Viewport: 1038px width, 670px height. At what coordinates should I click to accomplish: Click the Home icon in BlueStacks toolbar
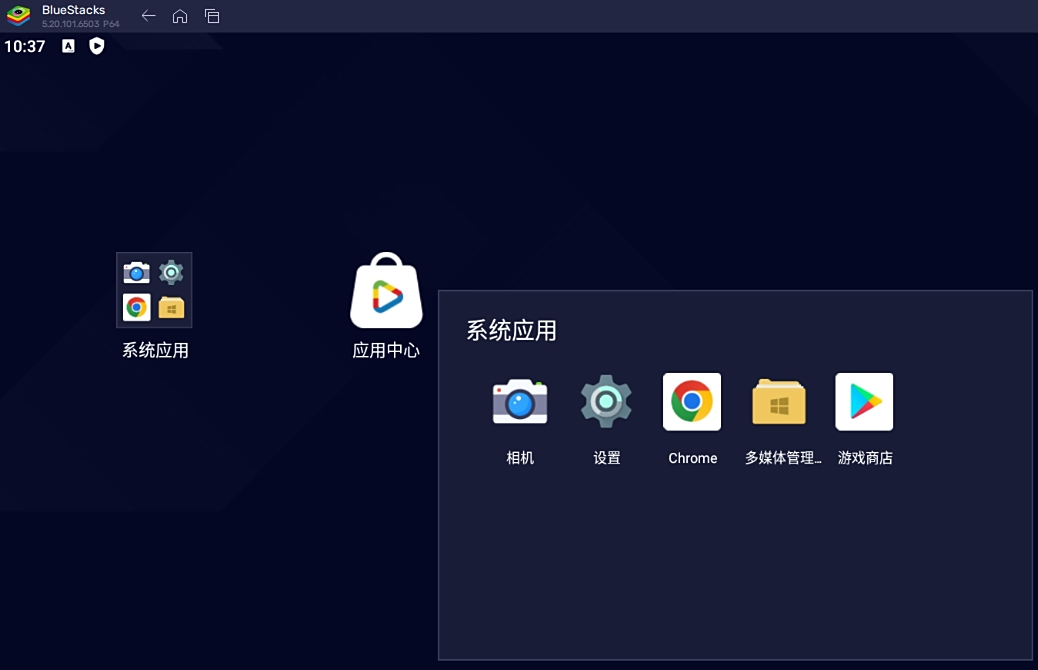click(180, 16)
